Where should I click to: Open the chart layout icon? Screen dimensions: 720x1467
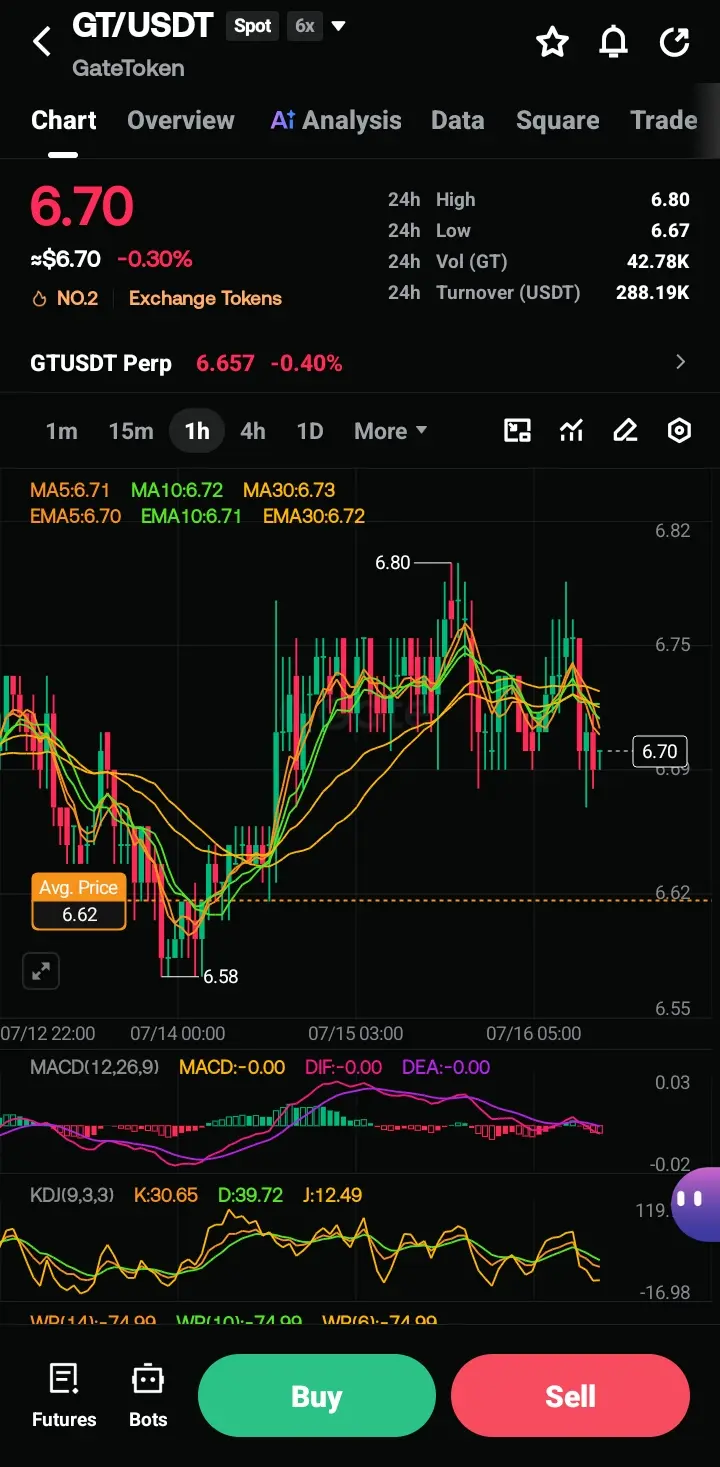coord(517,431)
